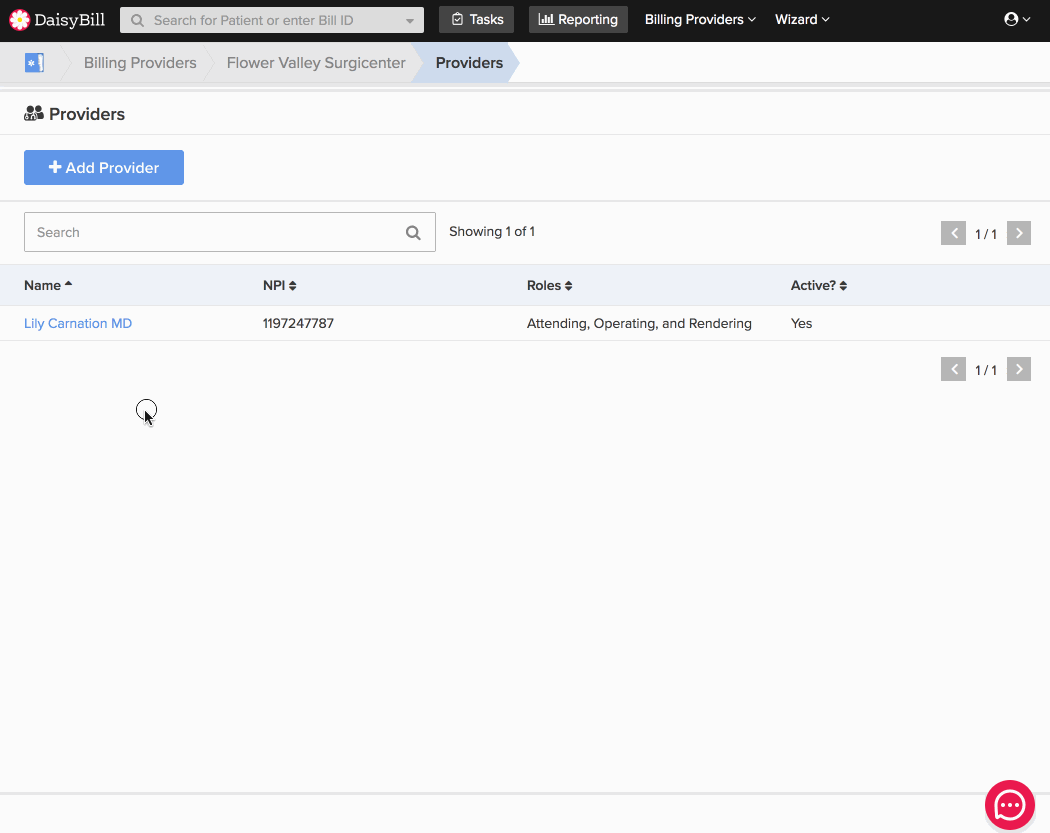The width and height of the screenshot is (1050, 833).
Task: Open the Reporting page
Action: pos(578,19)
